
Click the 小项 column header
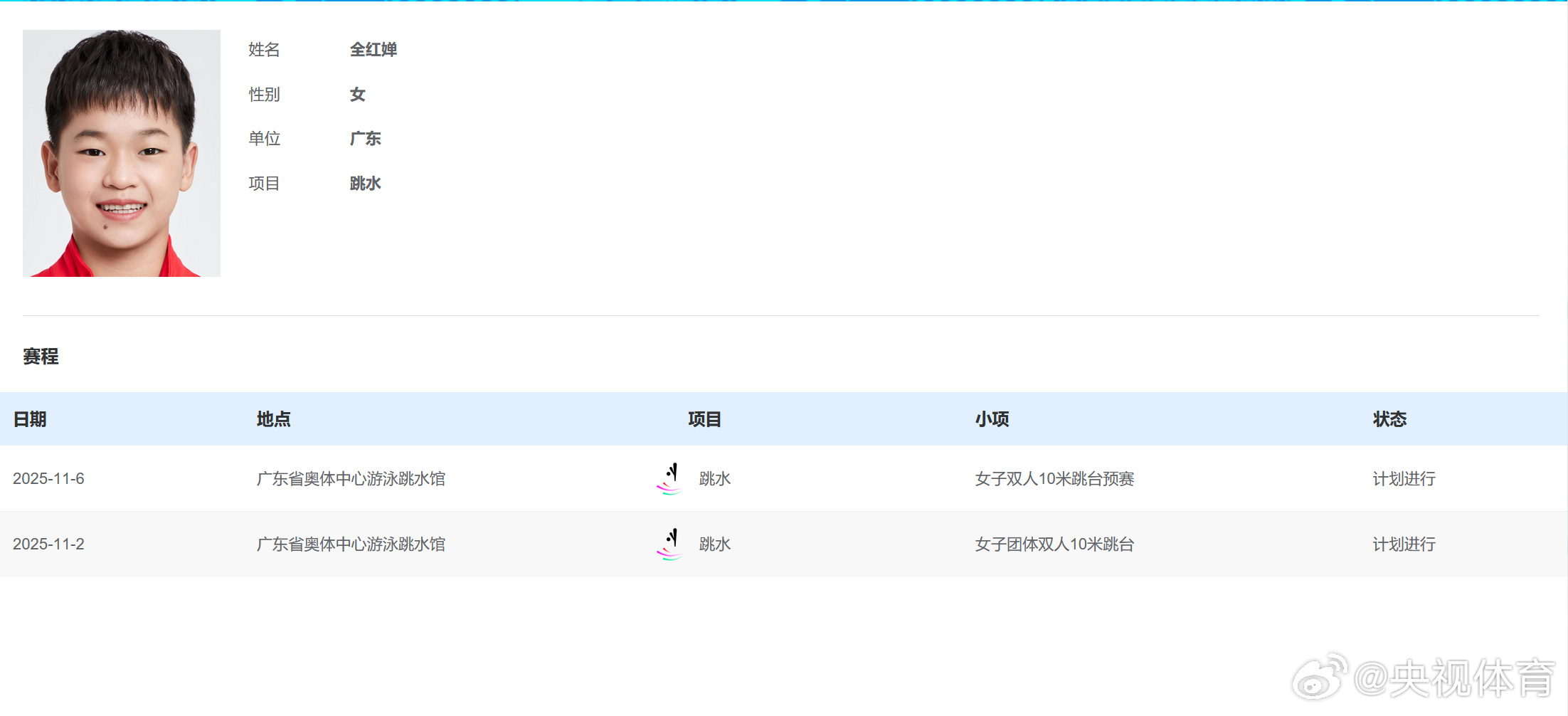992,419
